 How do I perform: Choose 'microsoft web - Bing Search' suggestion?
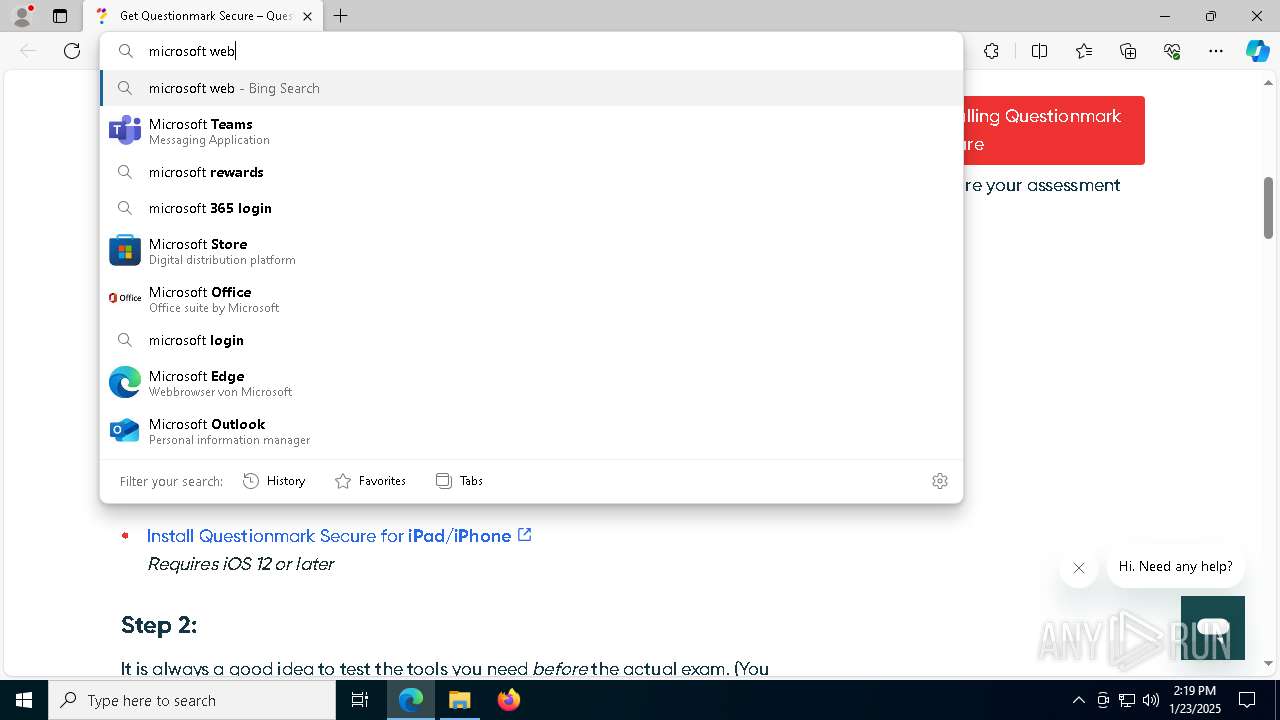click(531, 88)
